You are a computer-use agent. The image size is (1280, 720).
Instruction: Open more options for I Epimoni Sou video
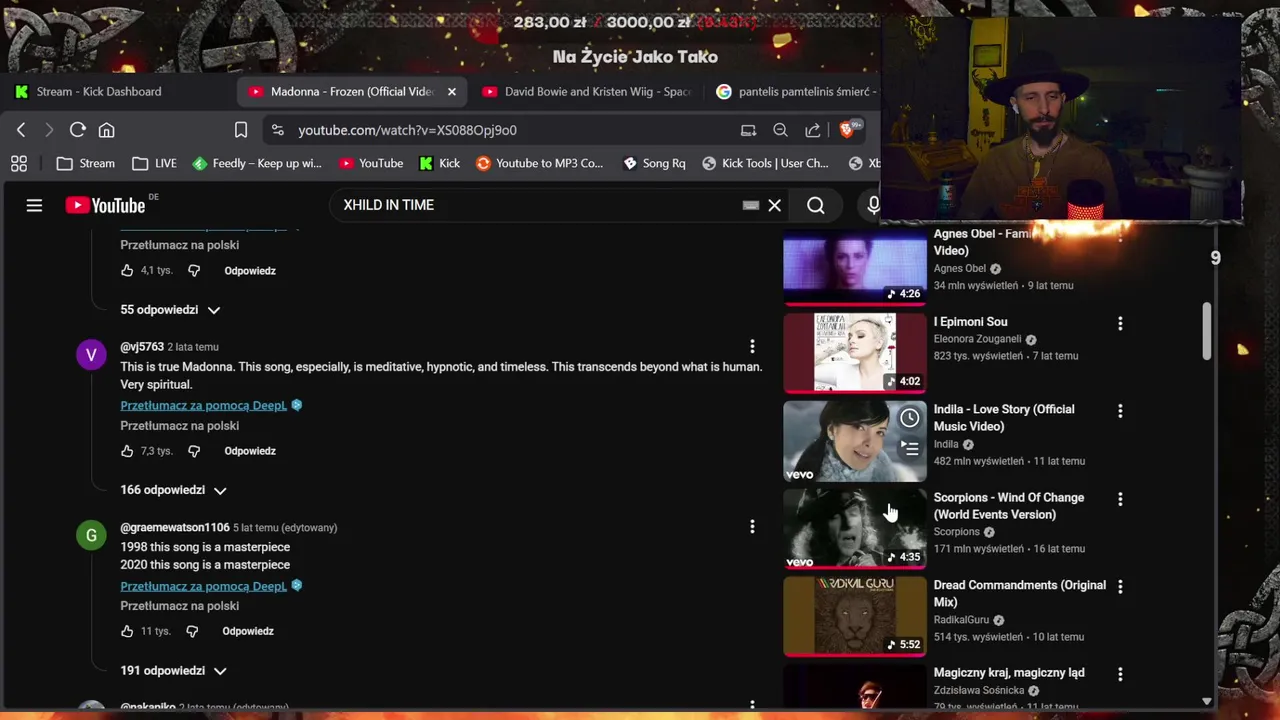point(1120,323)
